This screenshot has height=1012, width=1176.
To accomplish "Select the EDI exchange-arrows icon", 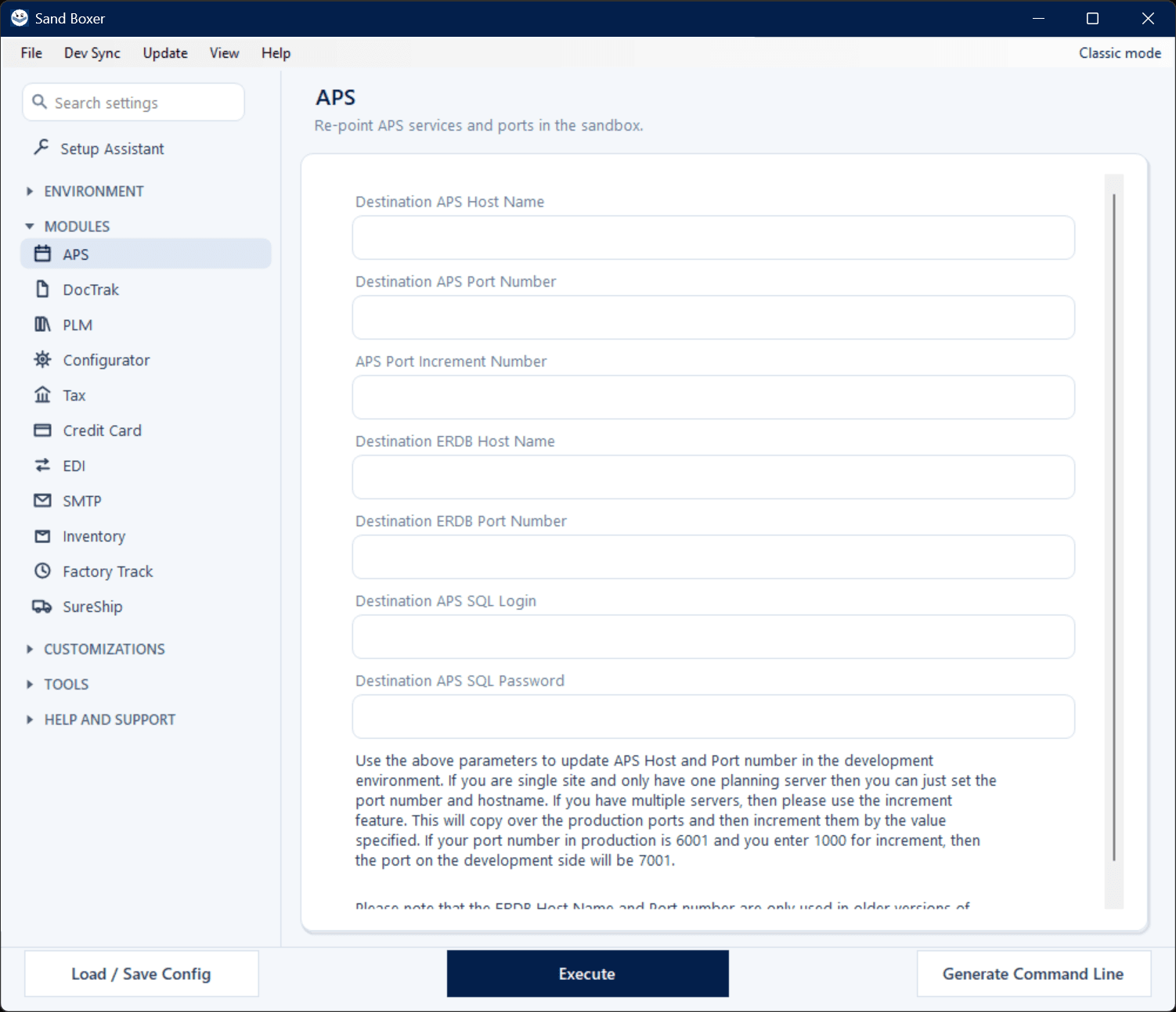I will pos(43,466).
